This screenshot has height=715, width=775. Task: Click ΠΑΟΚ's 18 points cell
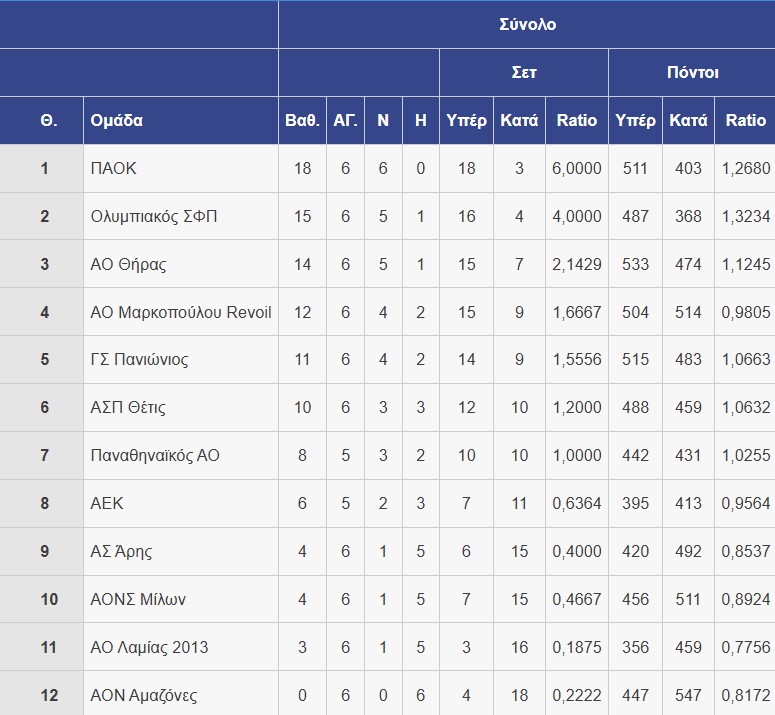tap(302, 168)
